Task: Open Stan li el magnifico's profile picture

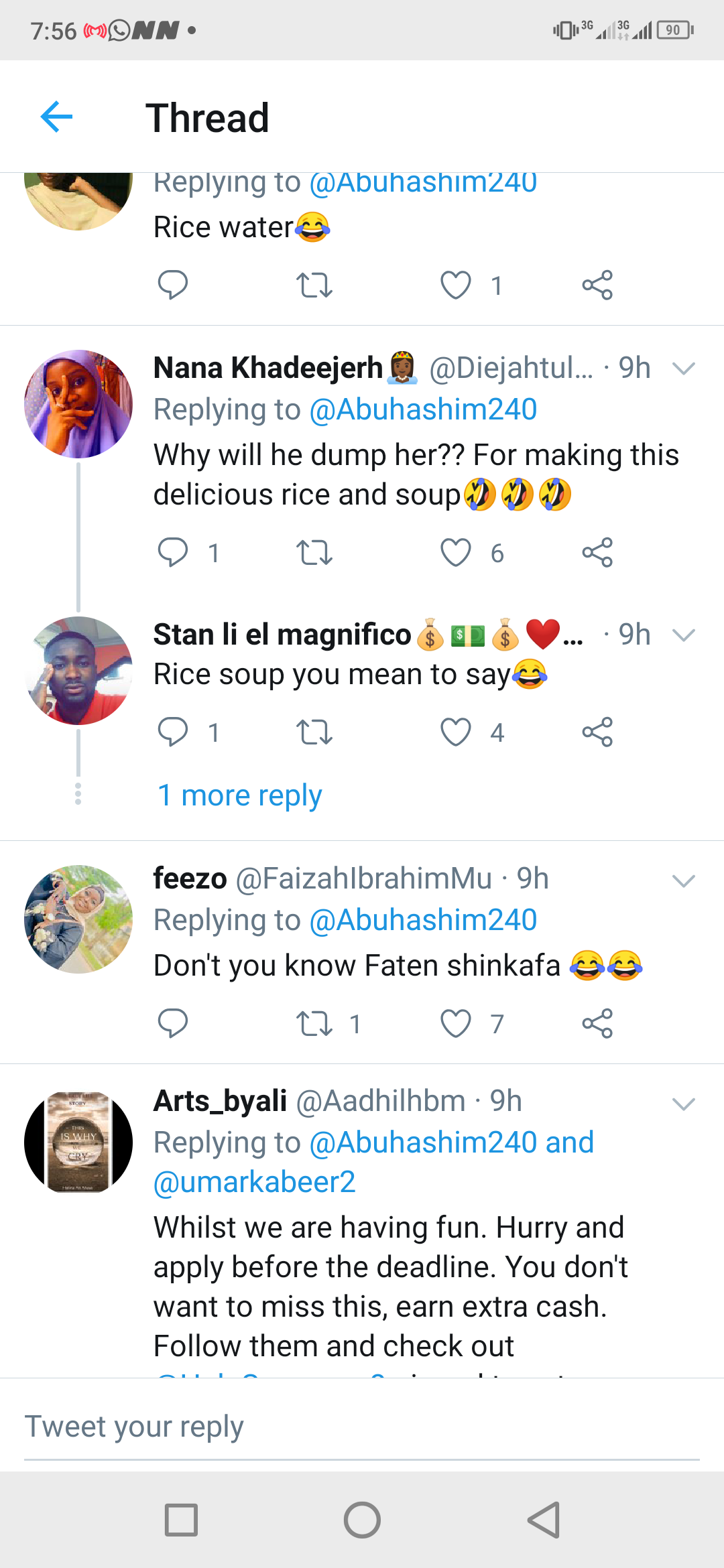Action: coord(78,671)
